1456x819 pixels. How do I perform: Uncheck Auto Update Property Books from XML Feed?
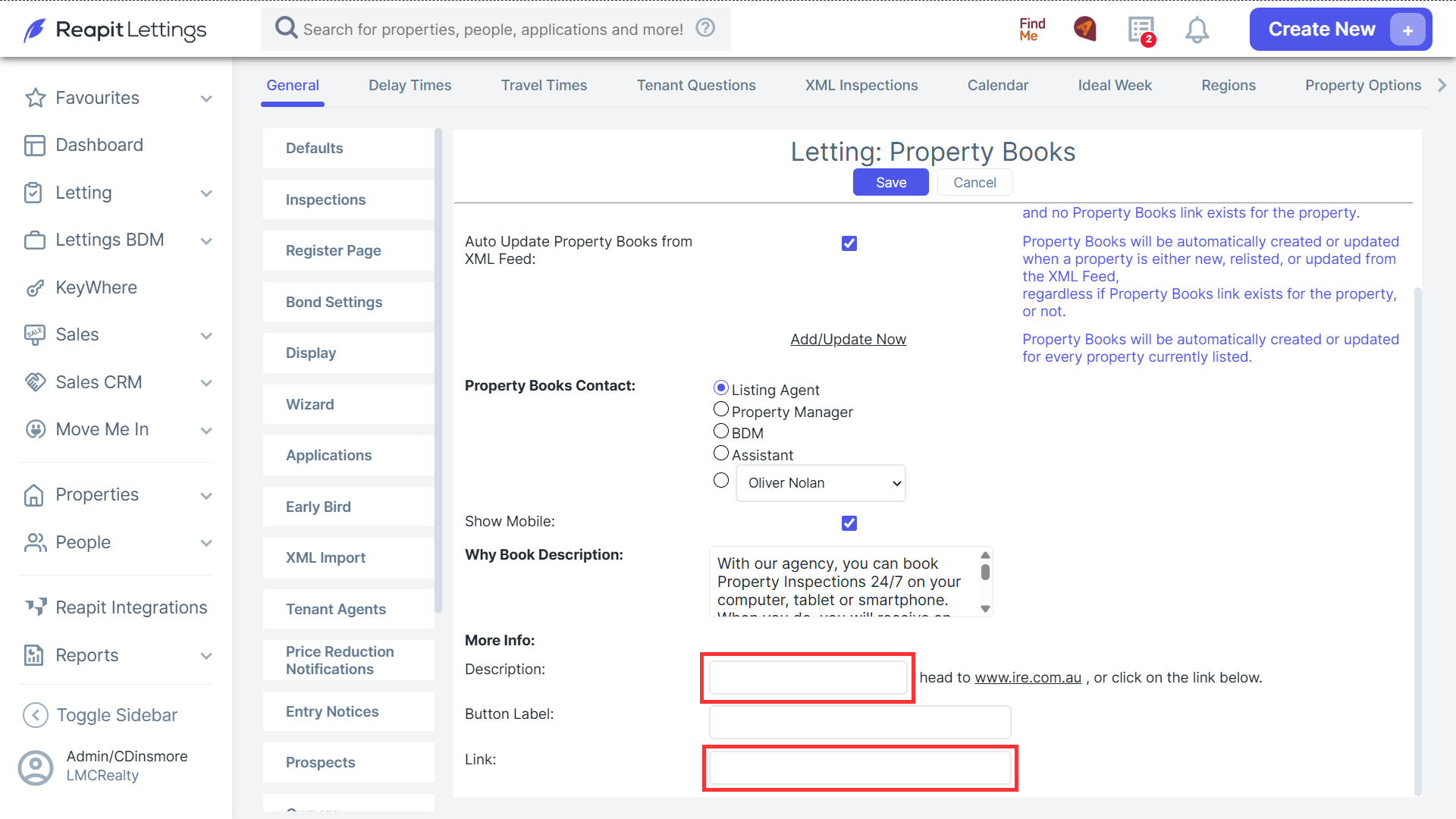tap(849, 243)
